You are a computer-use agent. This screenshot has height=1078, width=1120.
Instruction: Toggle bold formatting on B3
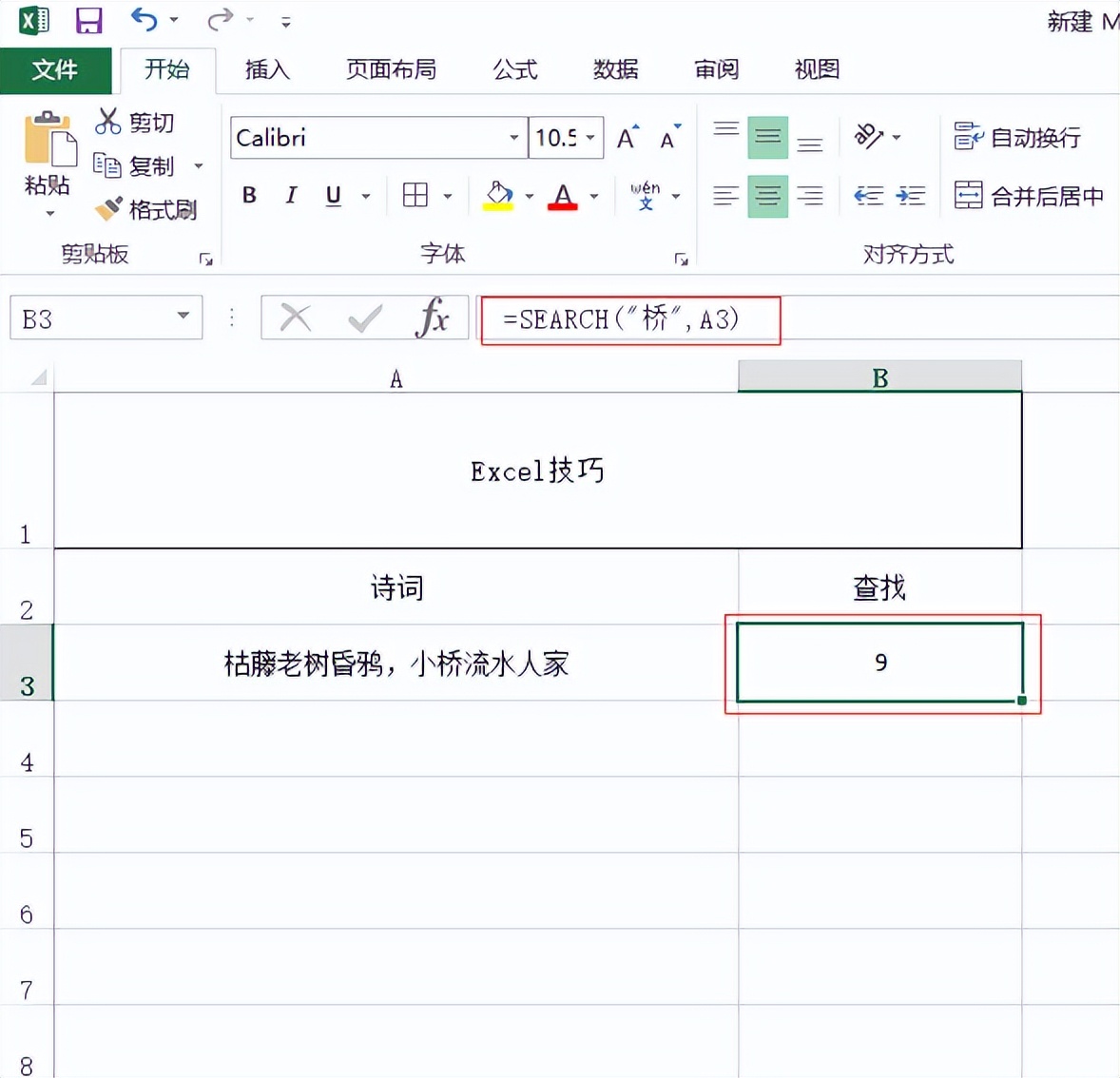[x=248, y=195]
